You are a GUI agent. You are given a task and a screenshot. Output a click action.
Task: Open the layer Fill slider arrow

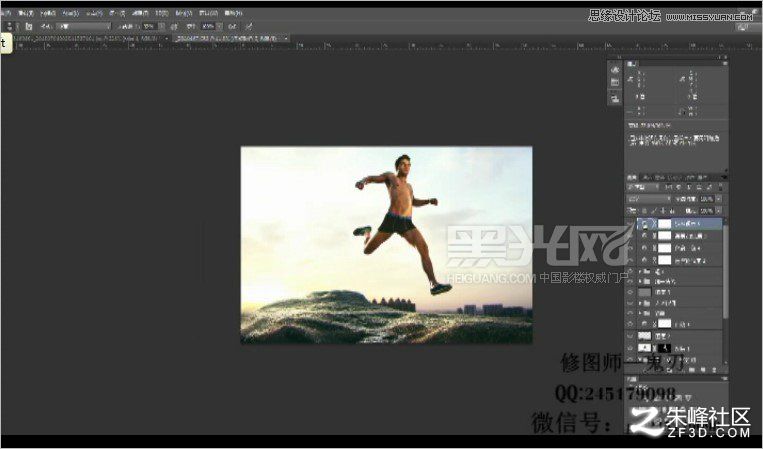tap(719, 211)
